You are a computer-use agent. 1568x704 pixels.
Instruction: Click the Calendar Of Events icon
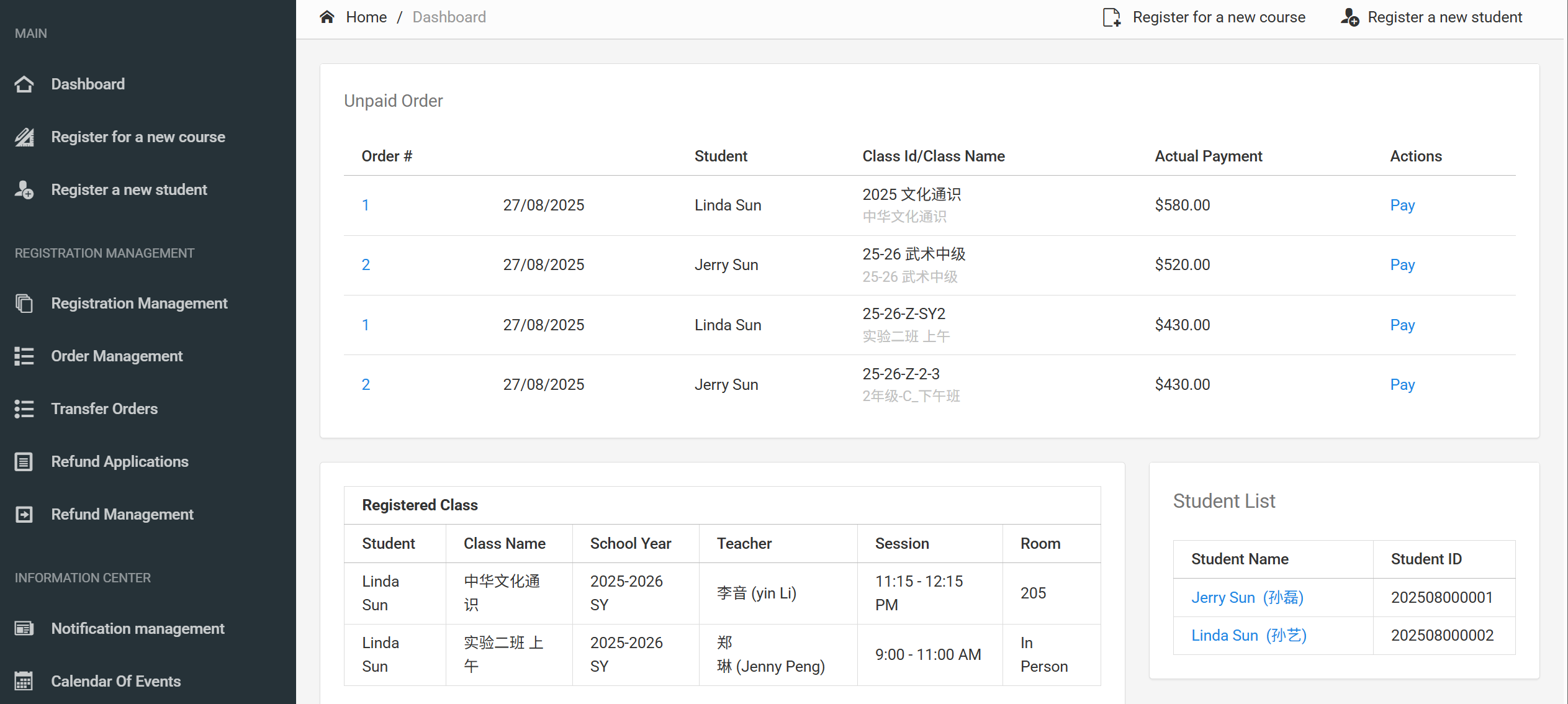click(x=24, y=681)
